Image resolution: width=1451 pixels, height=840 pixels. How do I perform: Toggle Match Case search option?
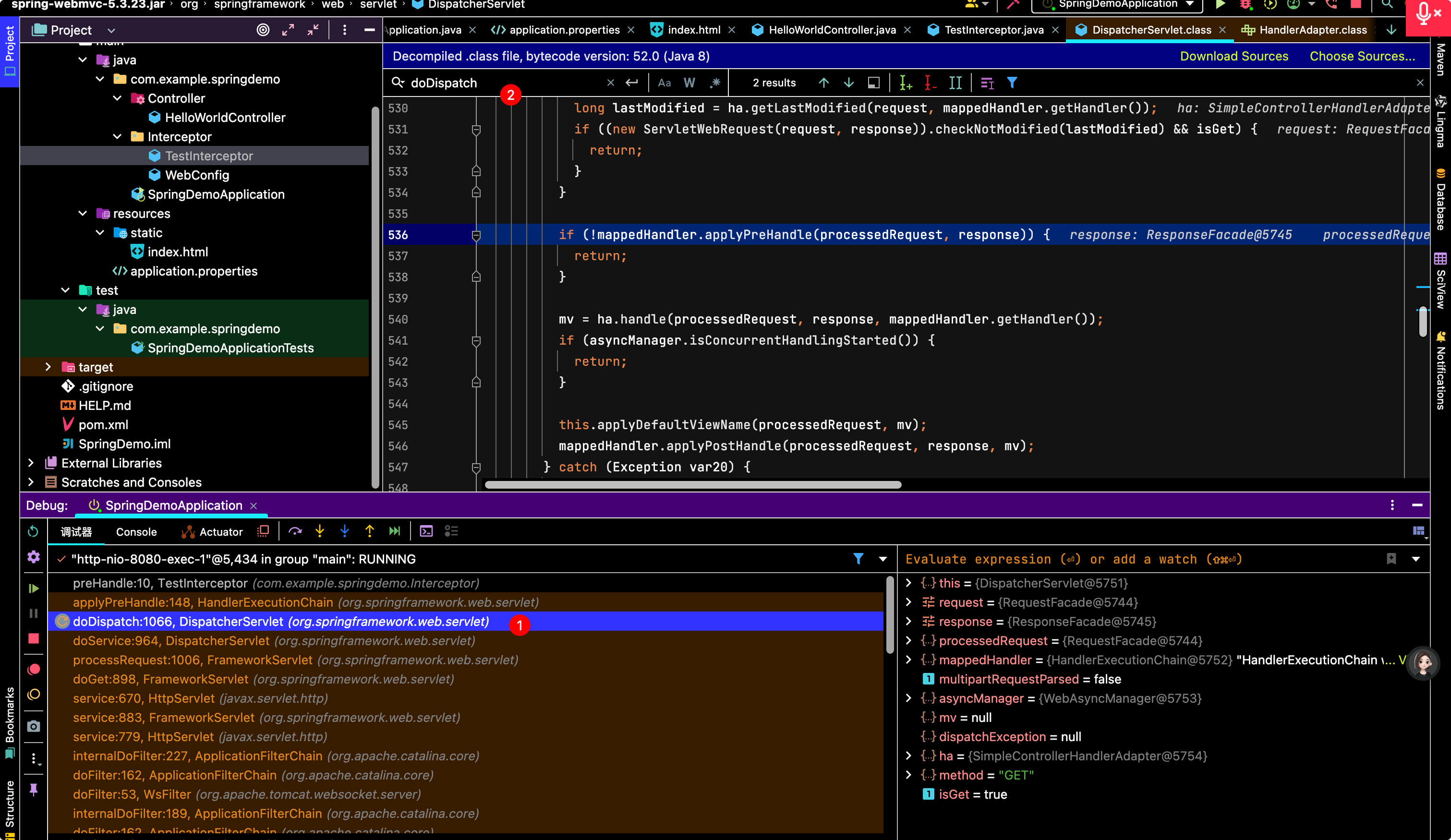click(665, 83)
